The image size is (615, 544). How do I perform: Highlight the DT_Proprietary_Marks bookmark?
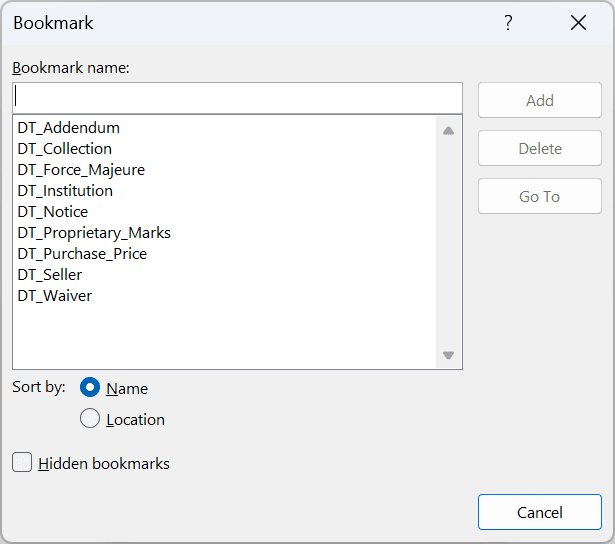point(94,233)
